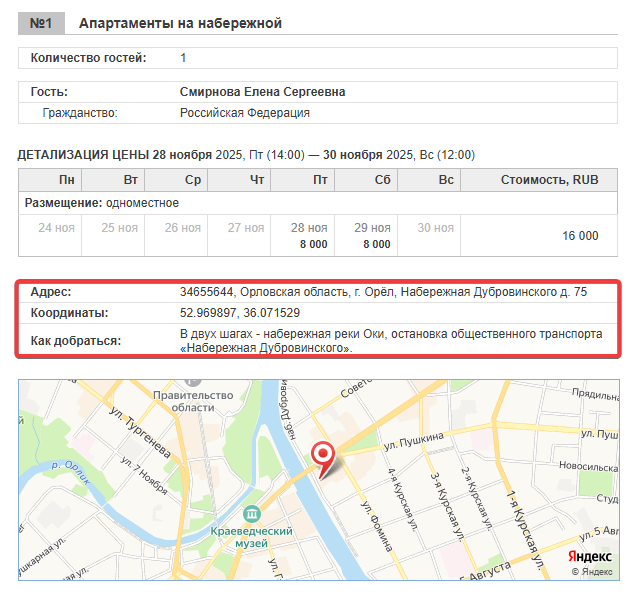Click the Краеведческий музей museum icon
The width and height of the screenshot is (635, 600).
(251, 514)
